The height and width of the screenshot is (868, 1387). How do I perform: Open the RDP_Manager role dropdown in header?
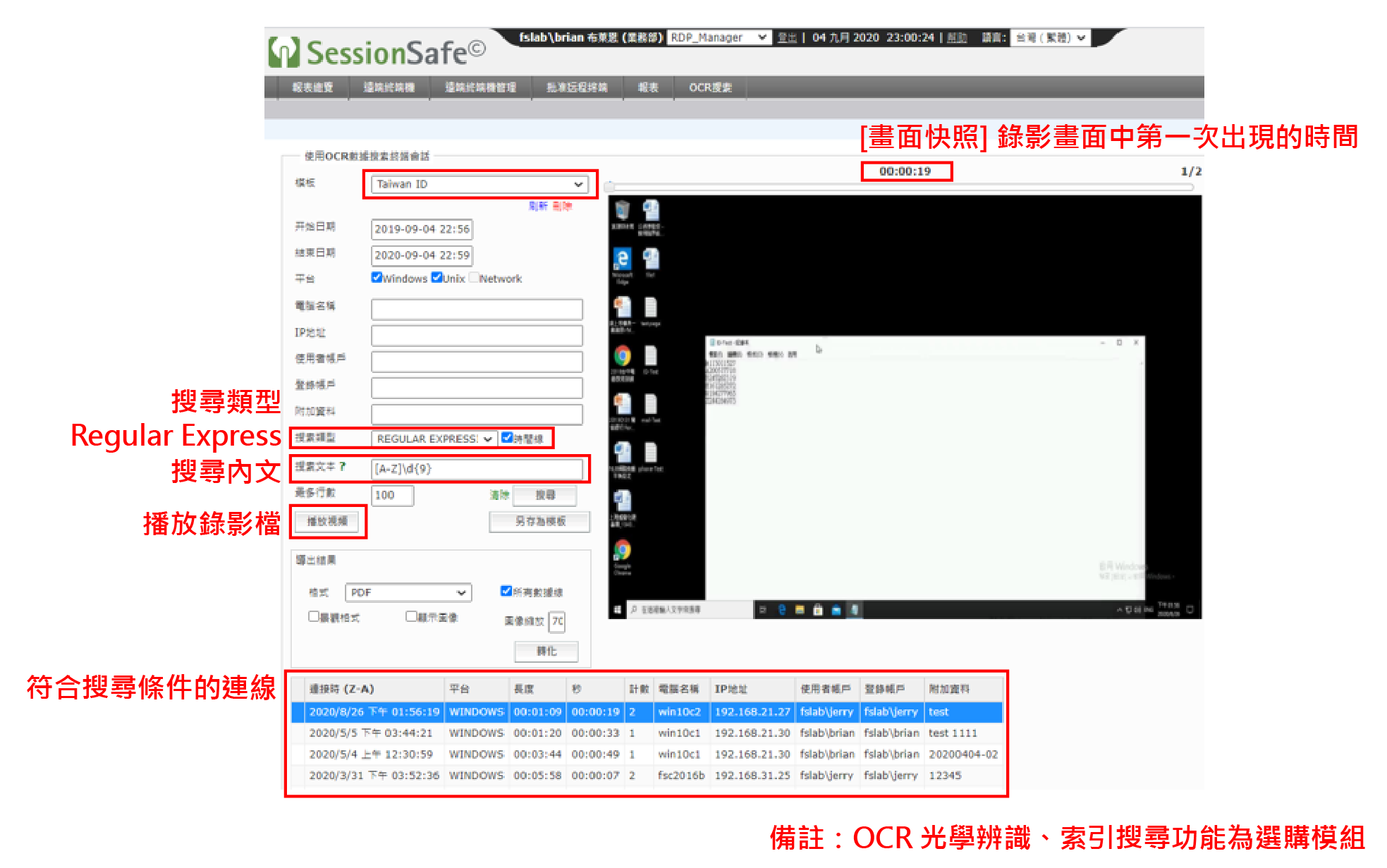point(718,38)
